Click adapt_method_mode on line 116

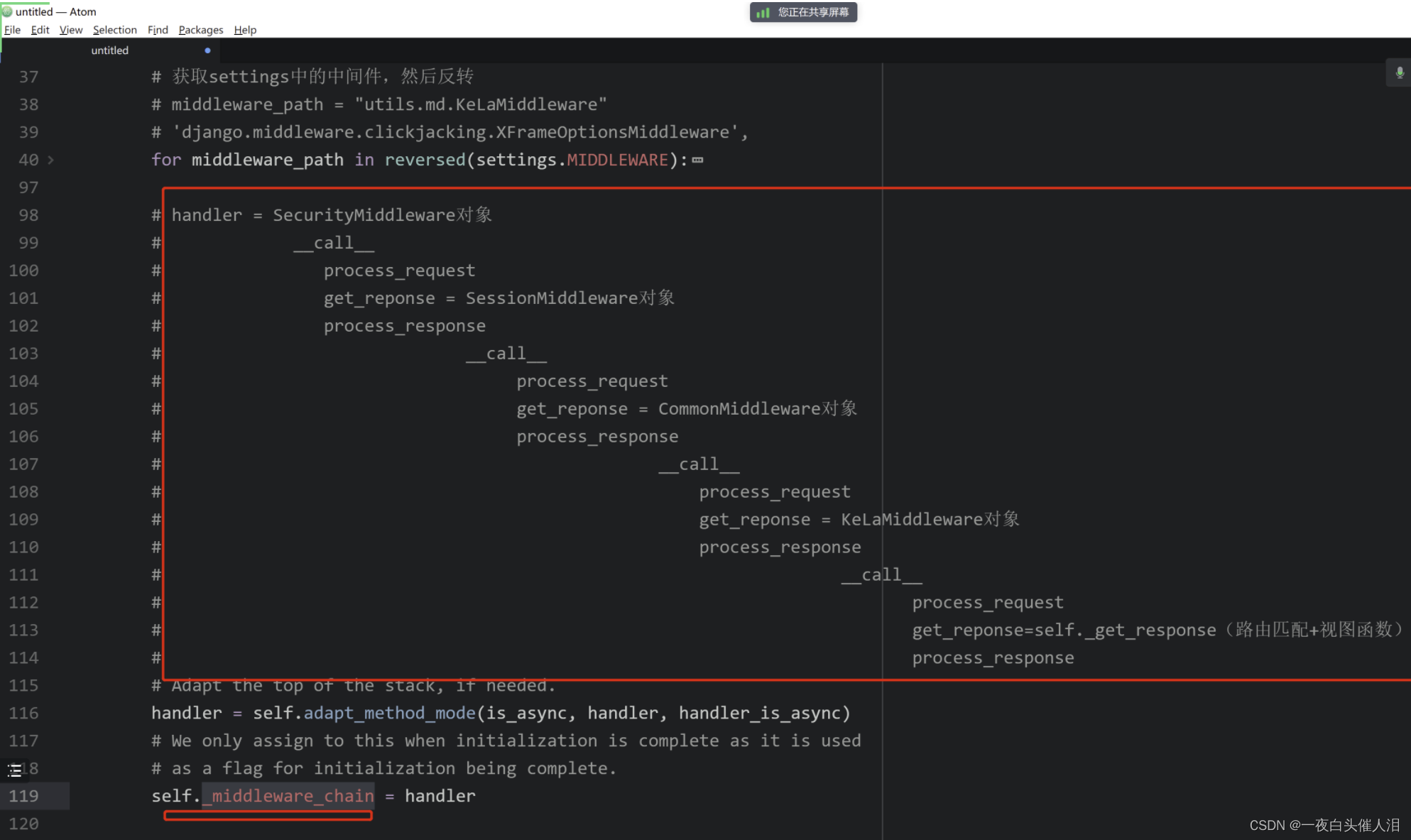(390, 713)
